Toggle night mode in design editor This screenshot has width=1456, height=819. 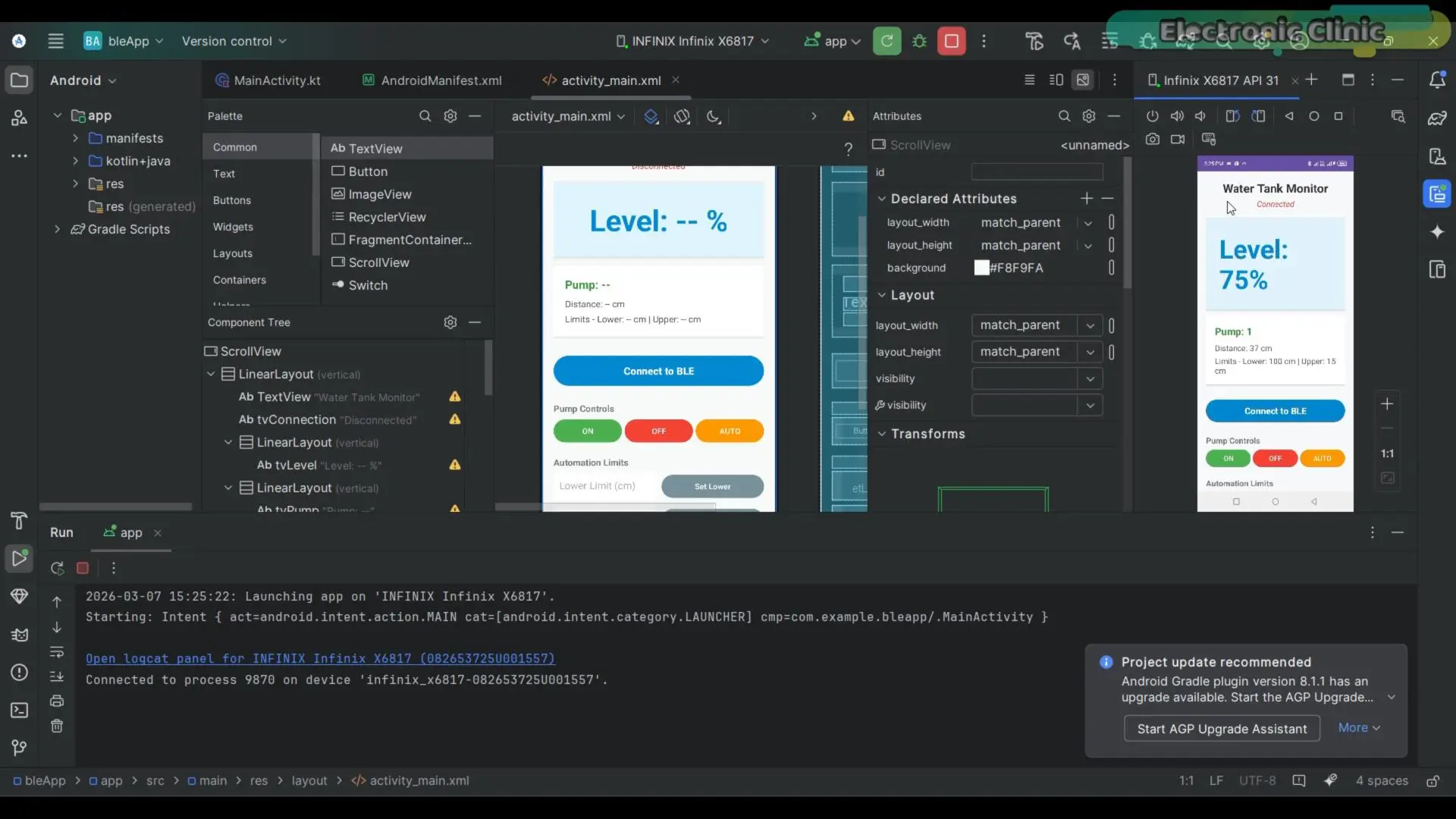[x=714, y=116]
